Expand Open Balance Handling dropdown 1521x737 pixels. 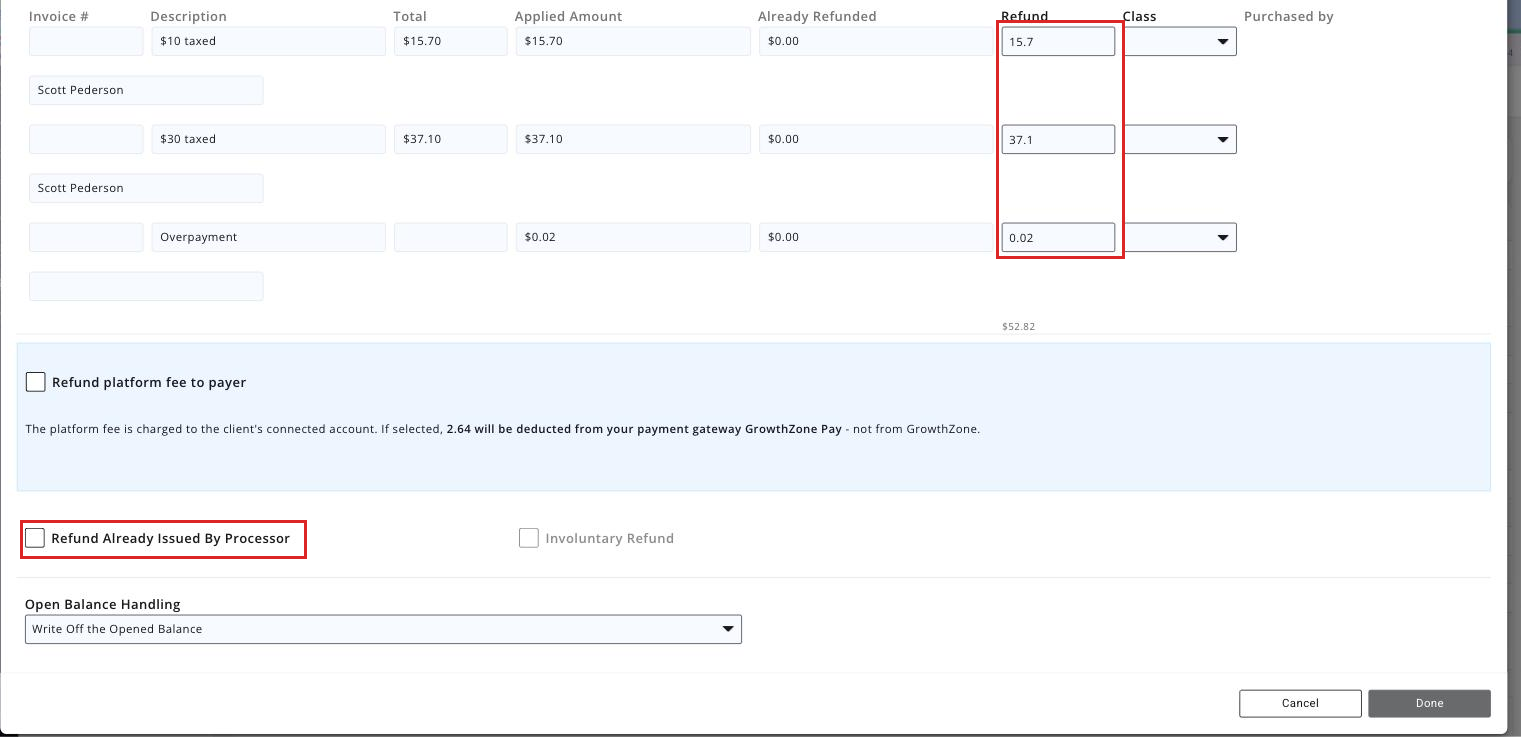383,629
